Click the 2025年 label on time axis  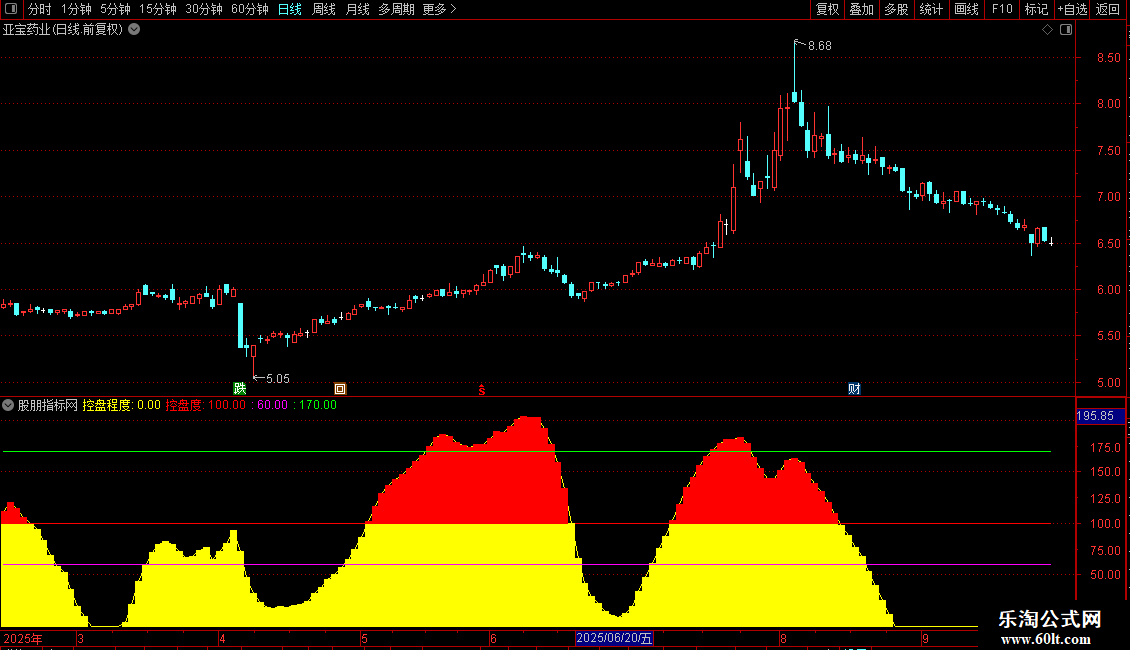[23, 638]
